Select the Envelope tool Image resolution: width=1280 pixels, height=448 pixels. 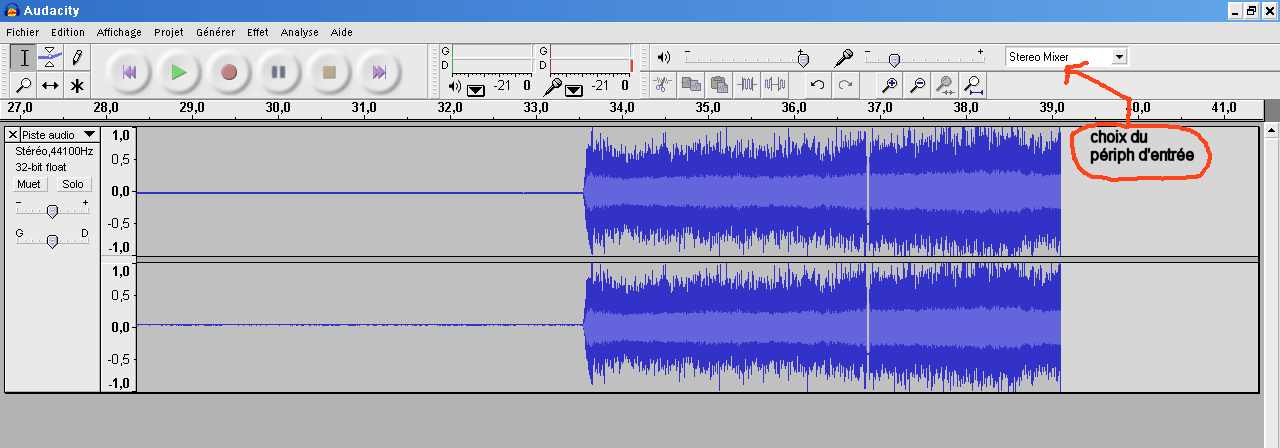[50, 58]
